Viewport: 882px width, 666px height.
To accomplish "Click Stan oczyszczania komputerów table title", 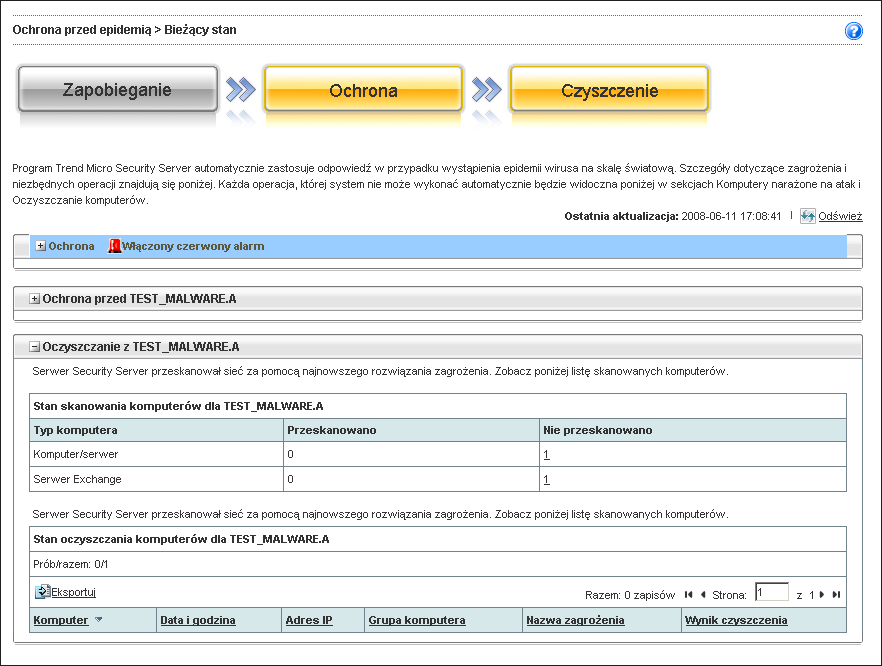I will click(181, 539).
